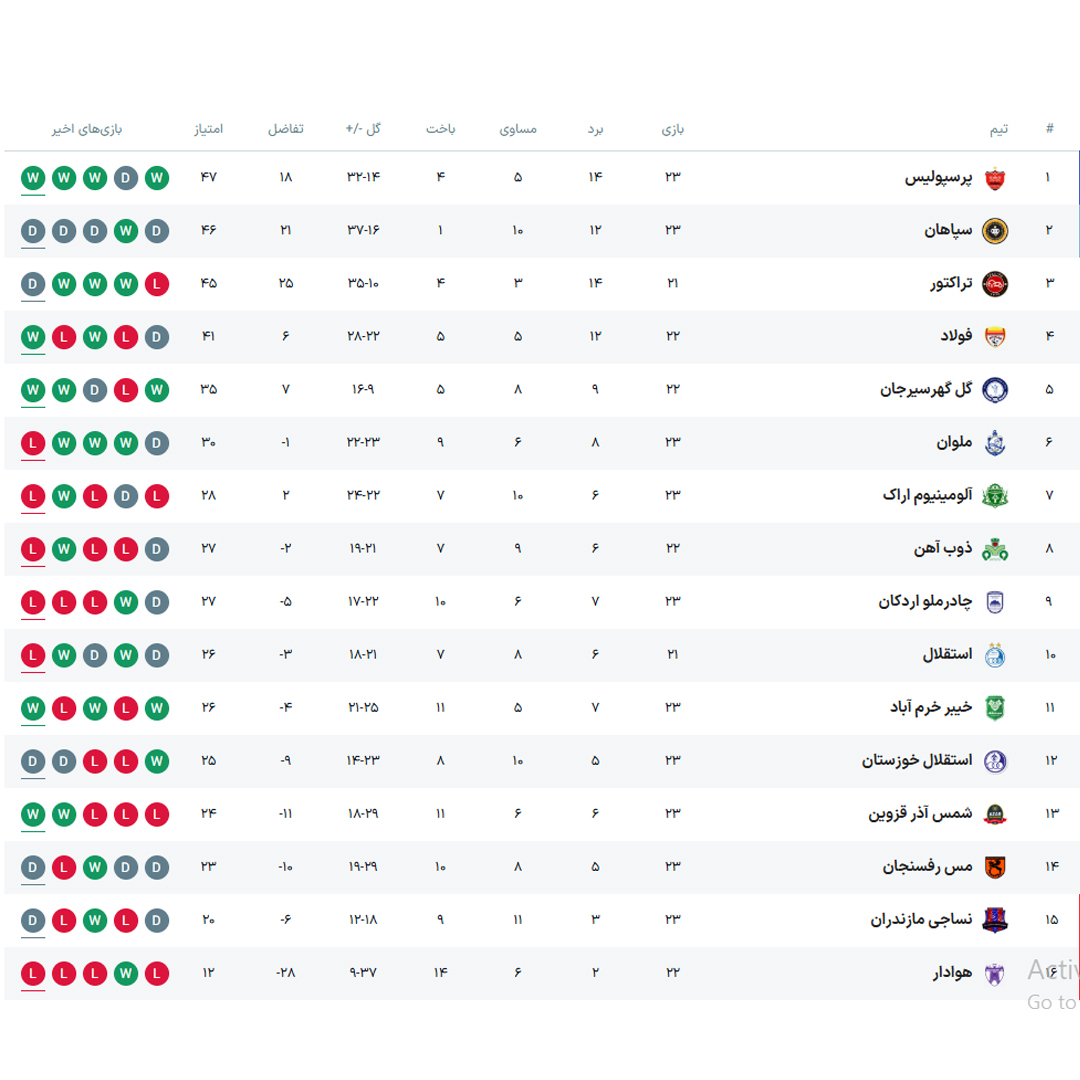Screen dimensions: 1080x1080
Task: Click the تراکتور team logo
Action: coord(995,284)
